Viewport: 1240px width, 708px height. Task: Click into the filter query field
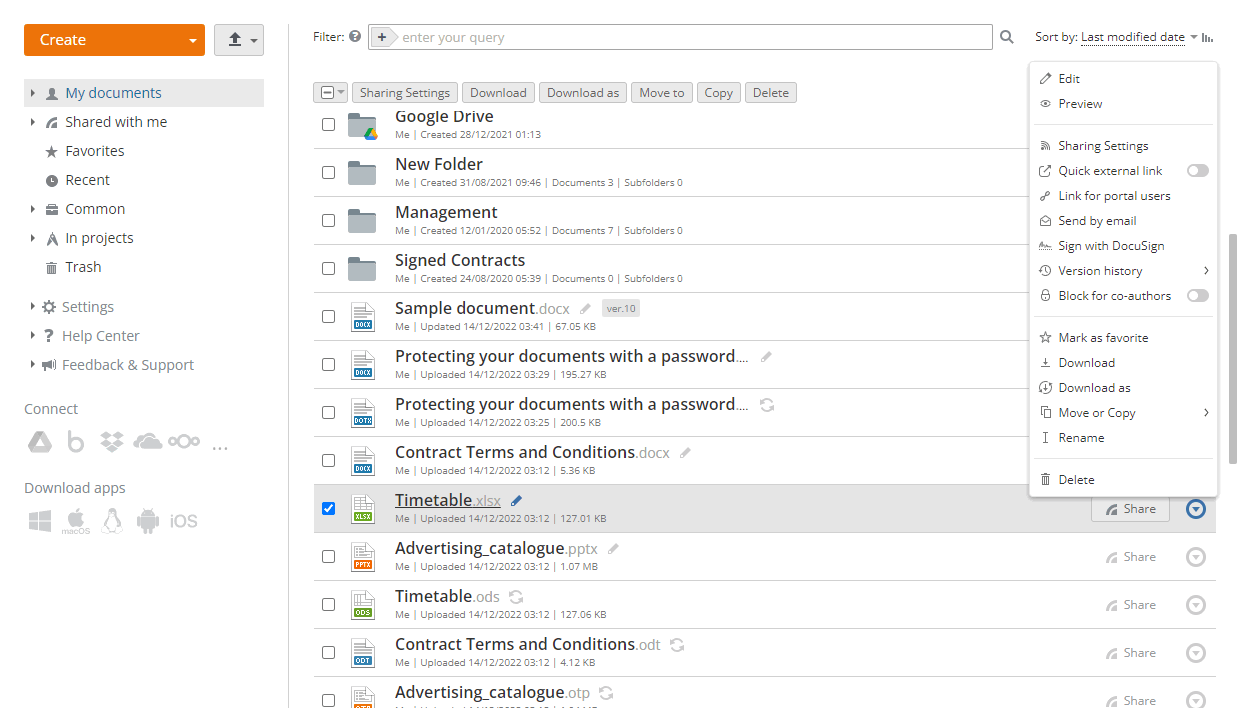(690, 38)
